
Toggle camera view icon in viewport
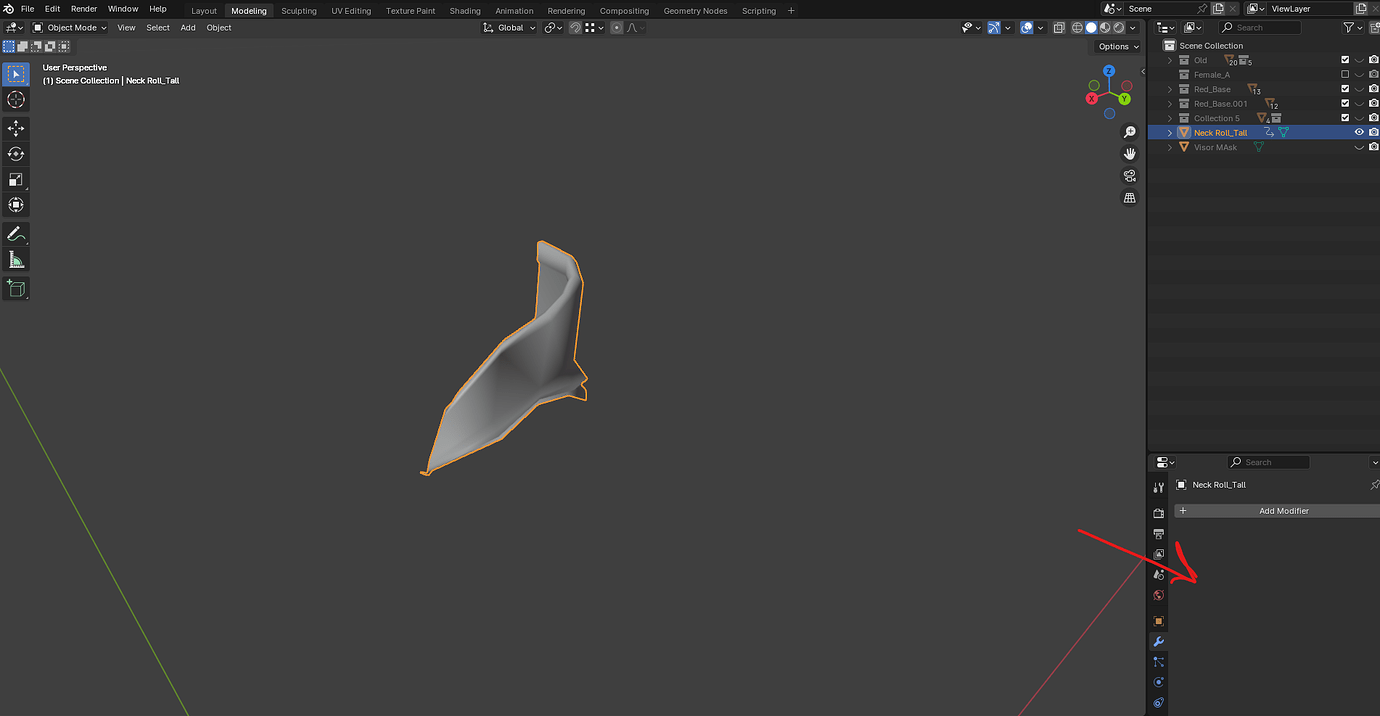(x=1130, y=176)
